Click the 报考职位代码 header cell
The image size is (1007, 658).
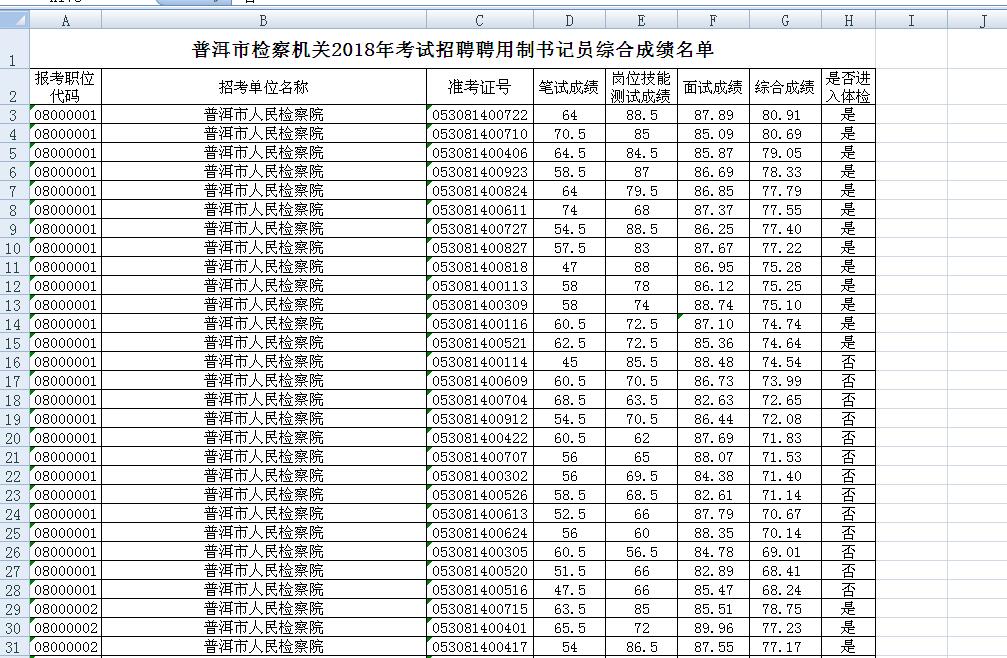[x=65, y=87]
